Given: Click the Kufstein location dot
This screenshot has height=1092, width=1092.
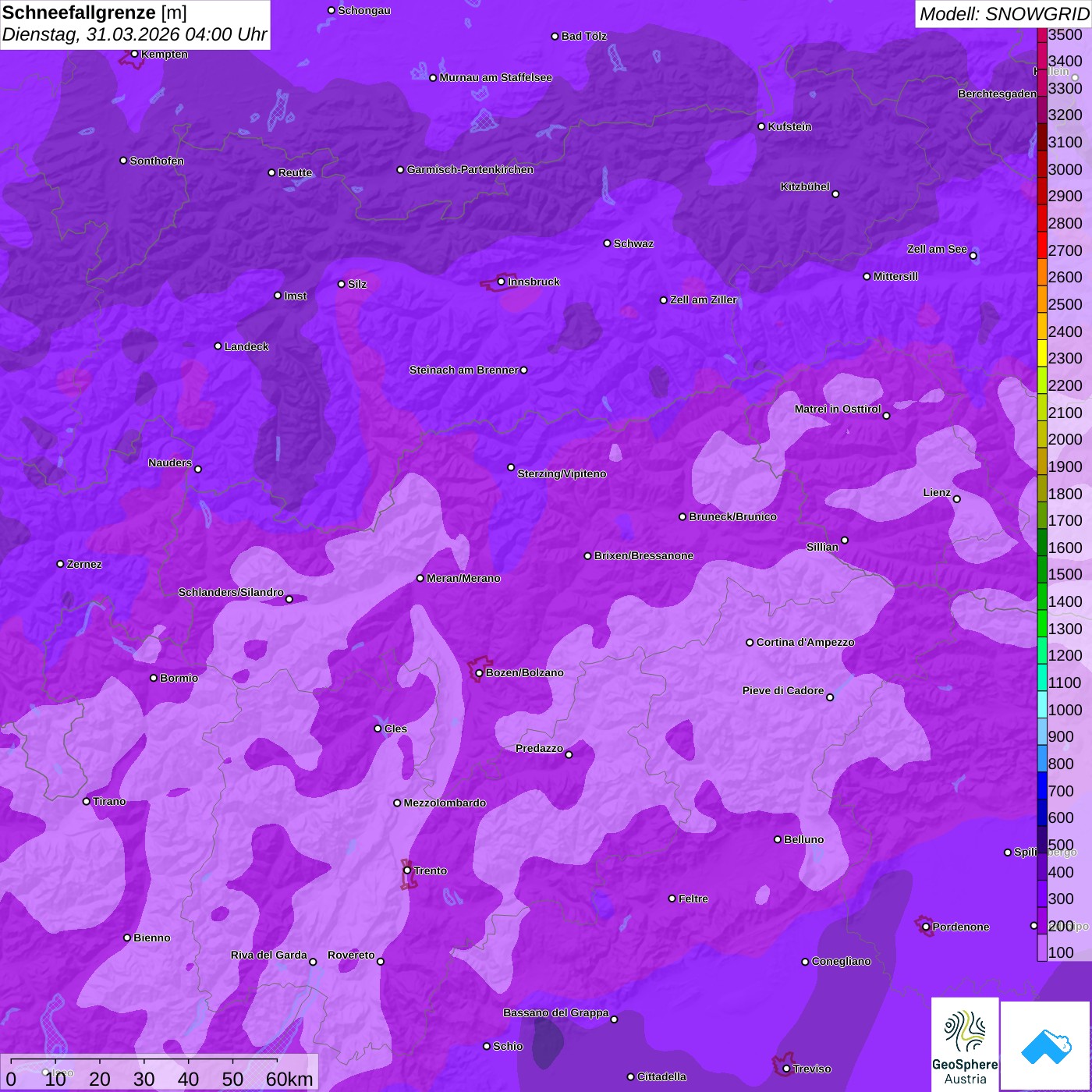Looking at the screenshot, I should [x=761, y=126].
